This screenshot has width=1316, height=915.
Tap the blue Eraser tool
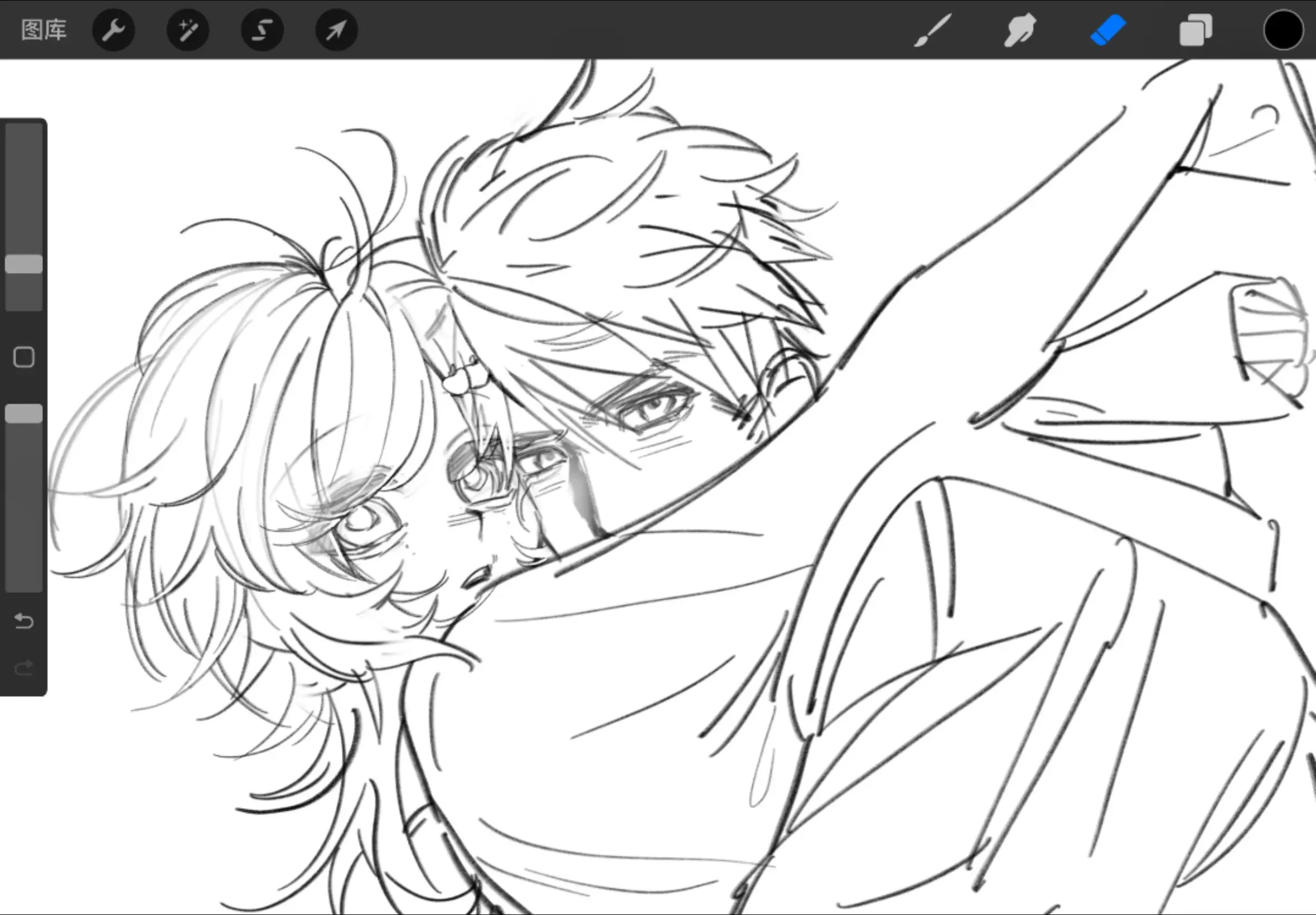coord(1107,30)
